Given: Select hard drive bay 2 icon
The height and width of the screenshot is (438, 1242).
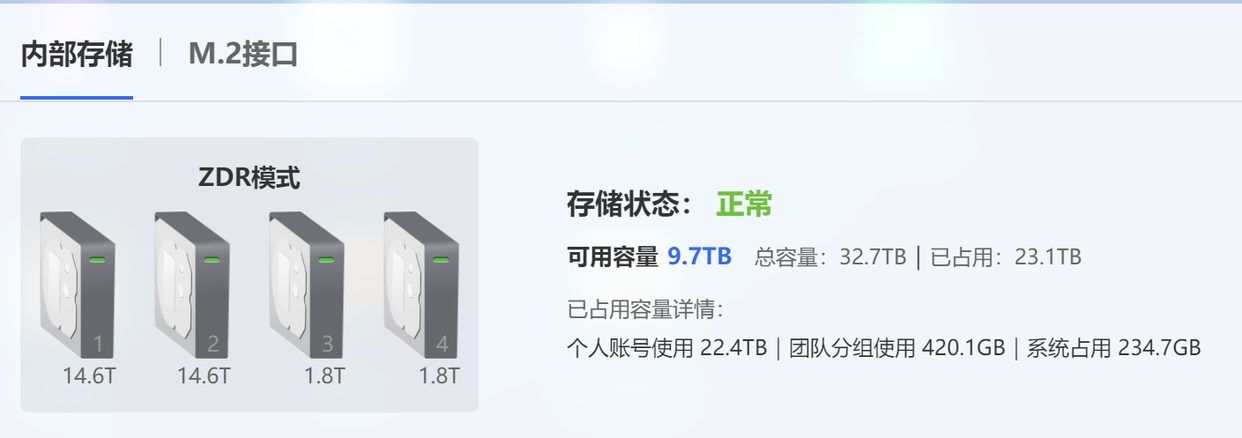Looking at the screenshot, I should pos(192,285).
